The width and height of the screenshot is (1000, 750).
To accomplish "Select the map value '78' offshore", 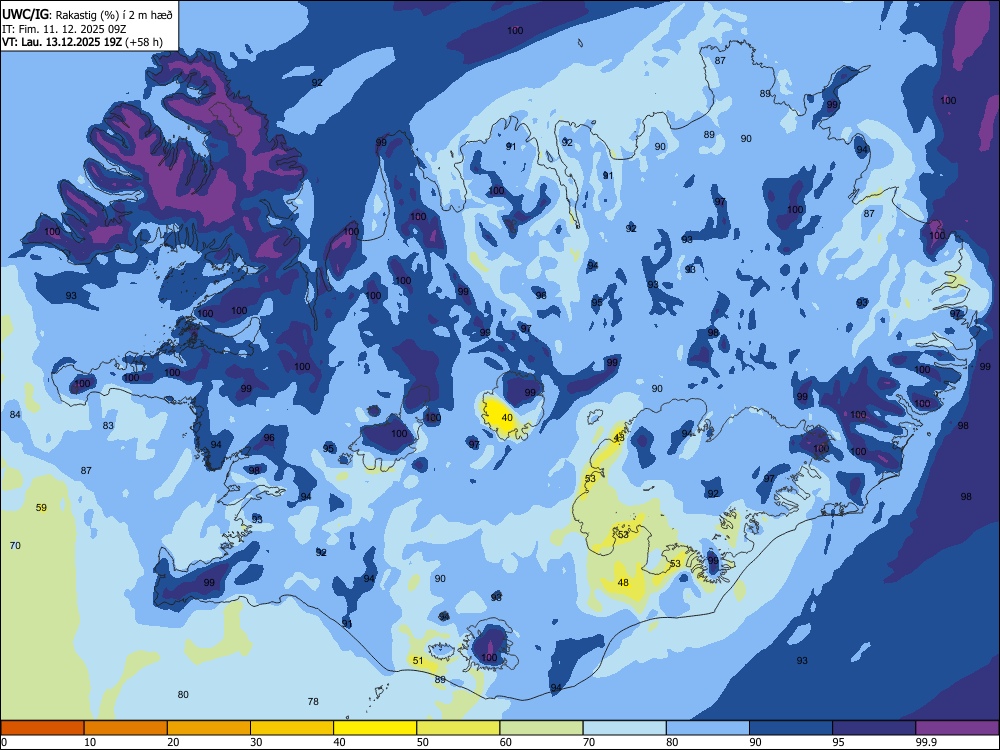I will 313,702.
